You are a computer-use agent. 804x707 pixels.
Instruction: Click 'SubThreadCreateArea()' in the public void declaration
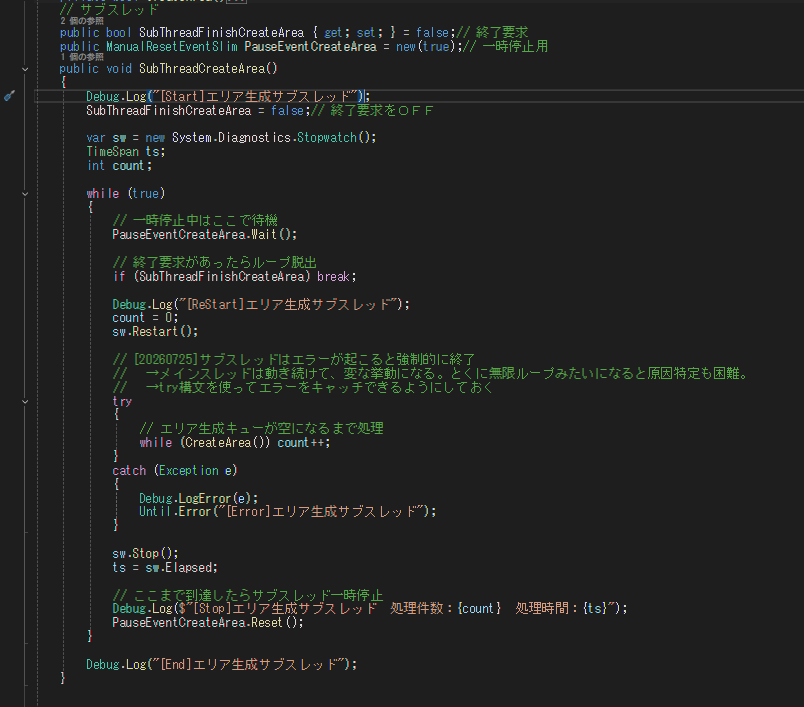(x=208, y=69)
